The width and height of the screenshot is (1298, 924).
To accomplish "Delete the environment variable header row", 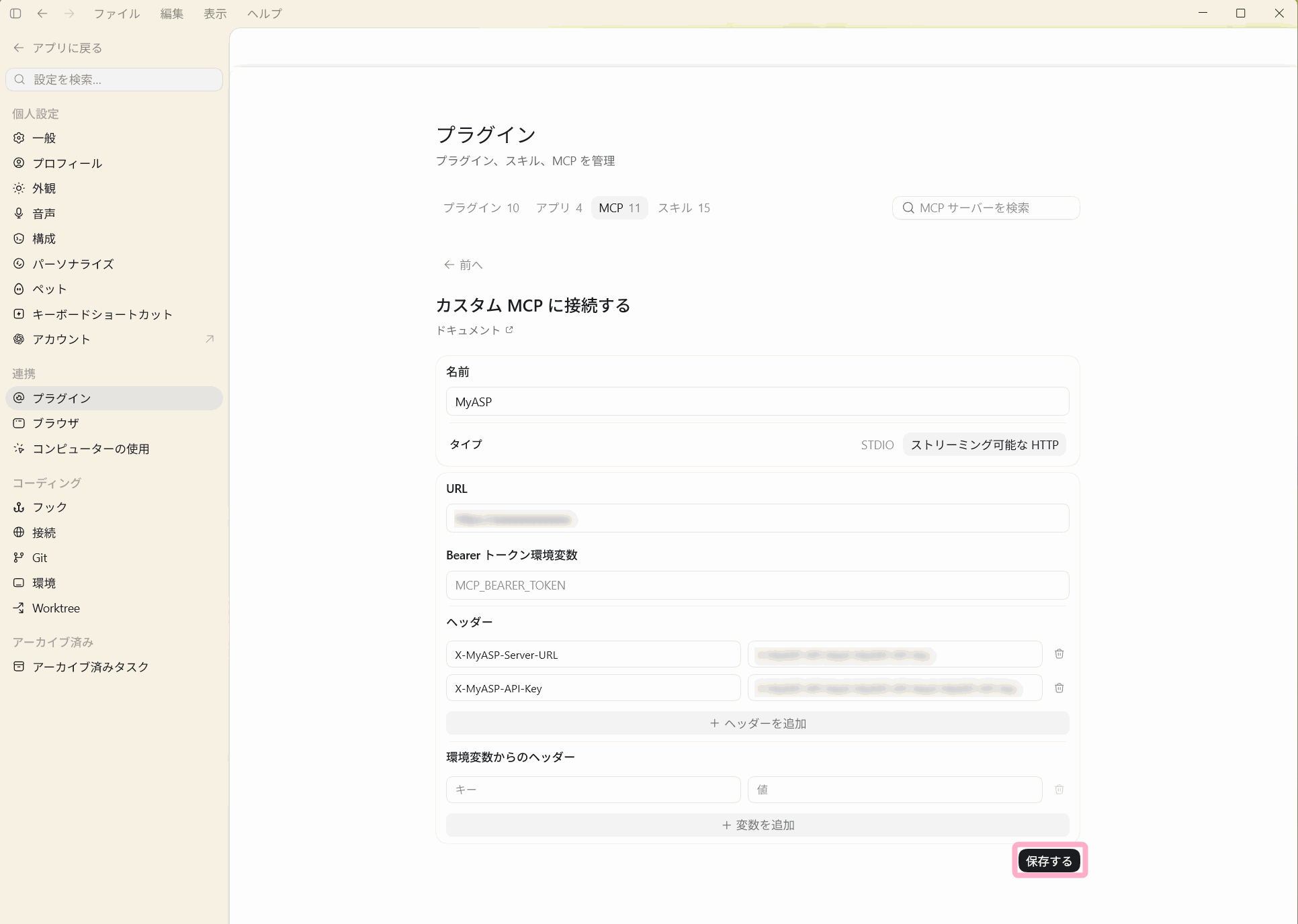I will (1059, 789).
